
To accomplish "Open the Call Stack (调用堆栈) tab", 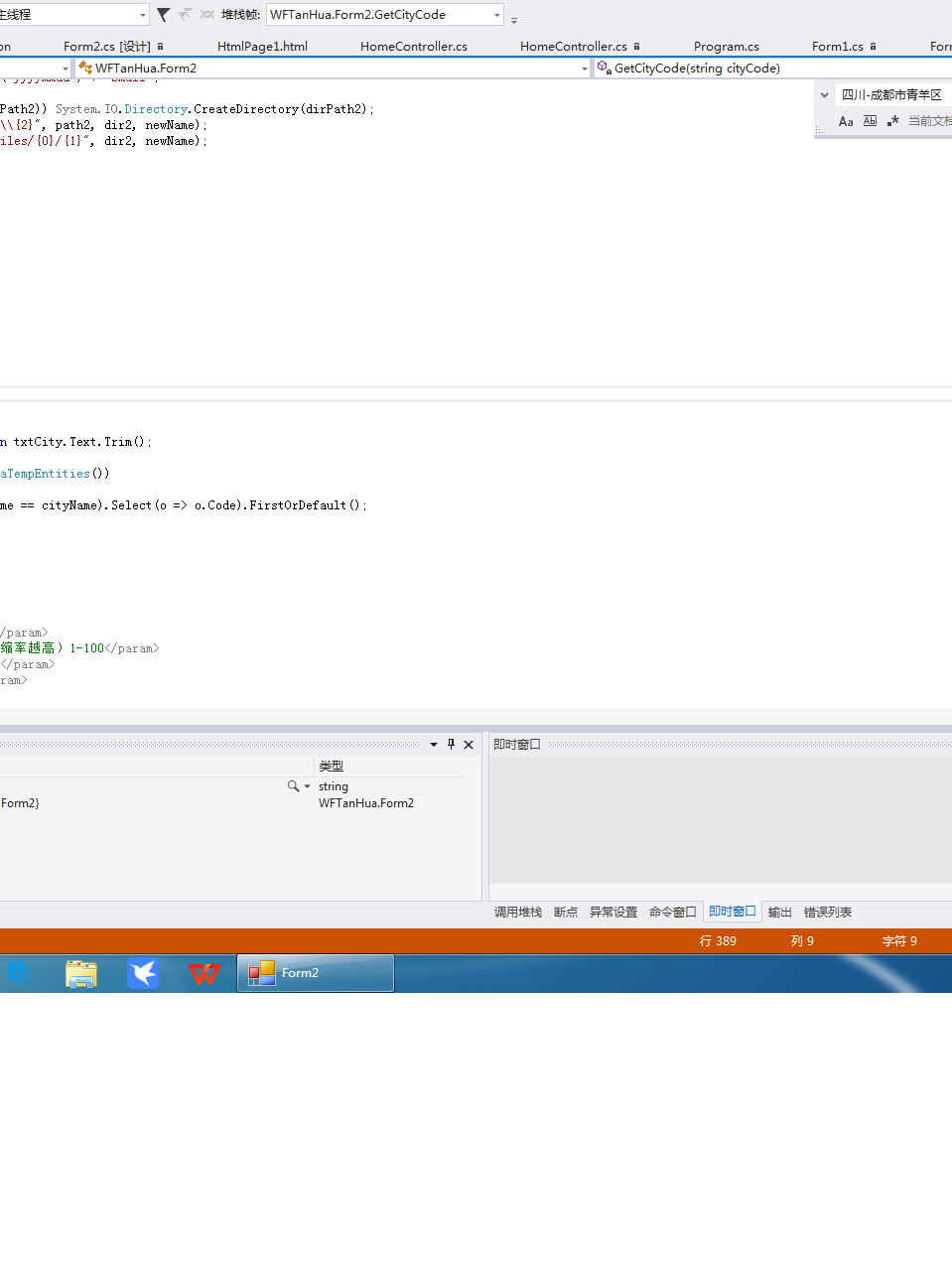I will coord(518,913).
